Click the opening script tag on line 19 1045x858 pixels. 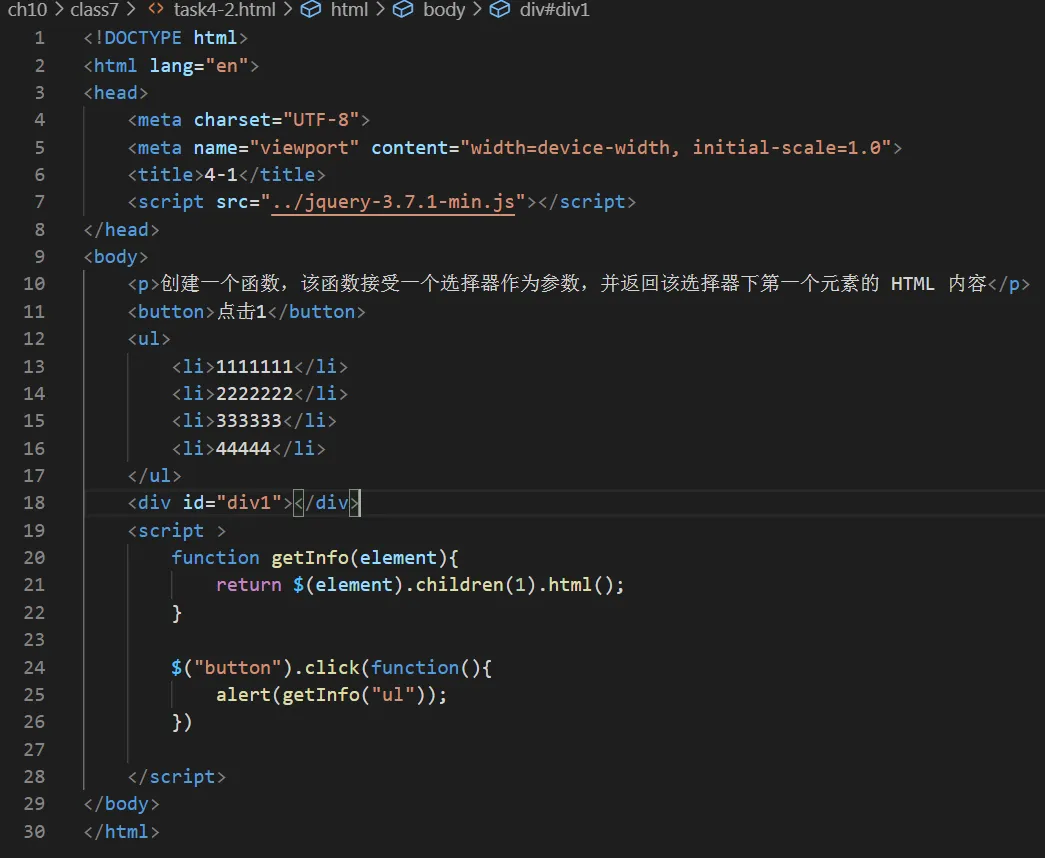pos(177,531)
